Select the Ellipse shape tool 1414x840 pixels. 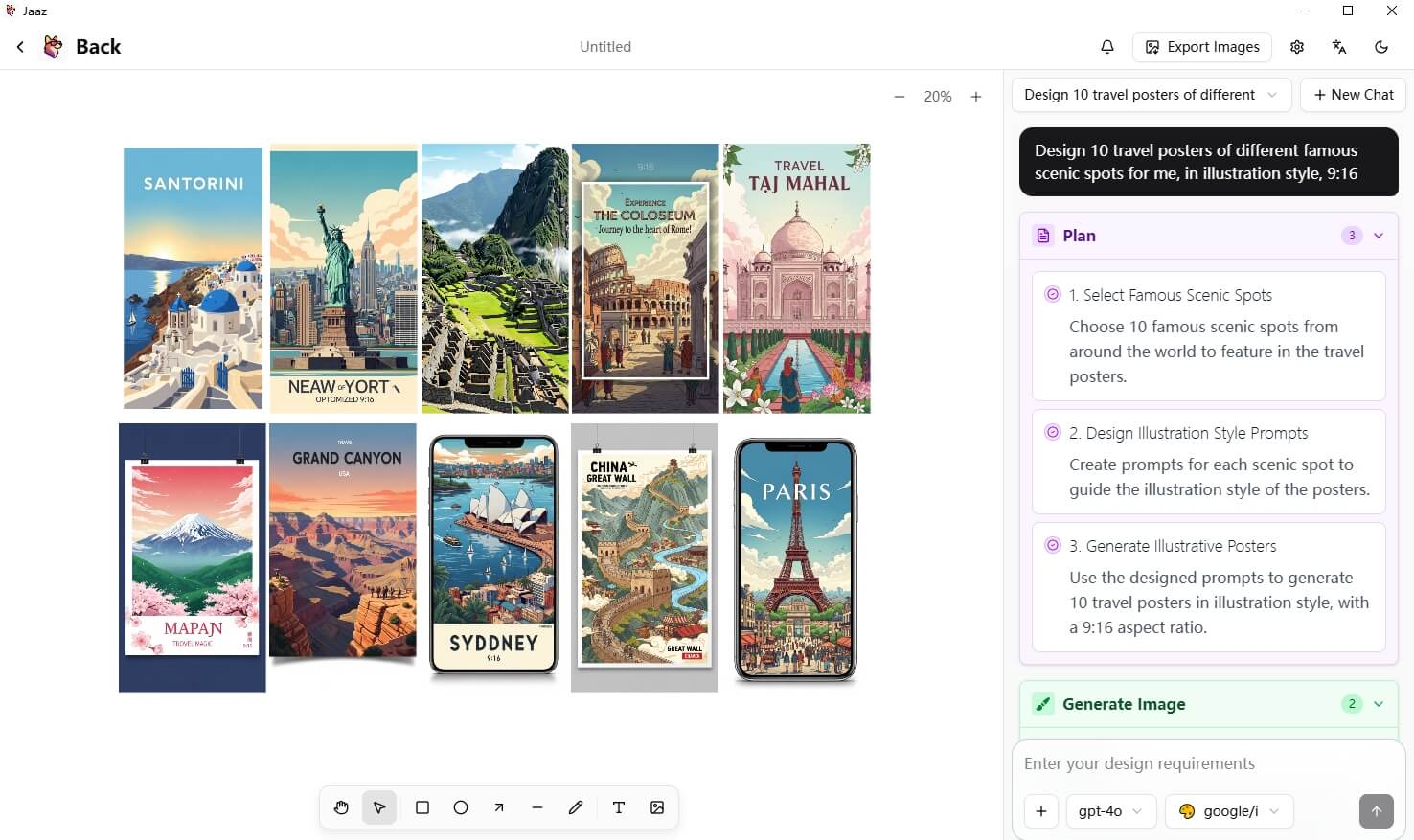click(461, 807)
